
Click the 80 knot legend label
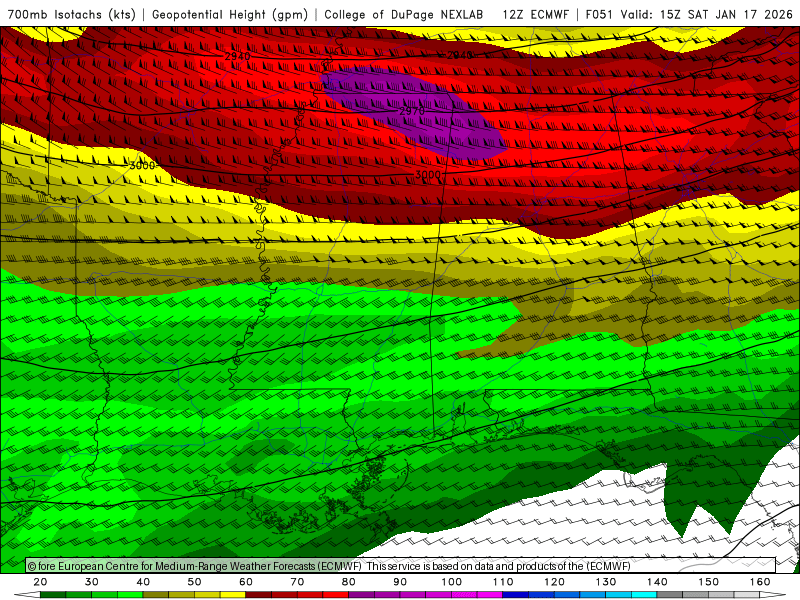[x=348, y=582]
